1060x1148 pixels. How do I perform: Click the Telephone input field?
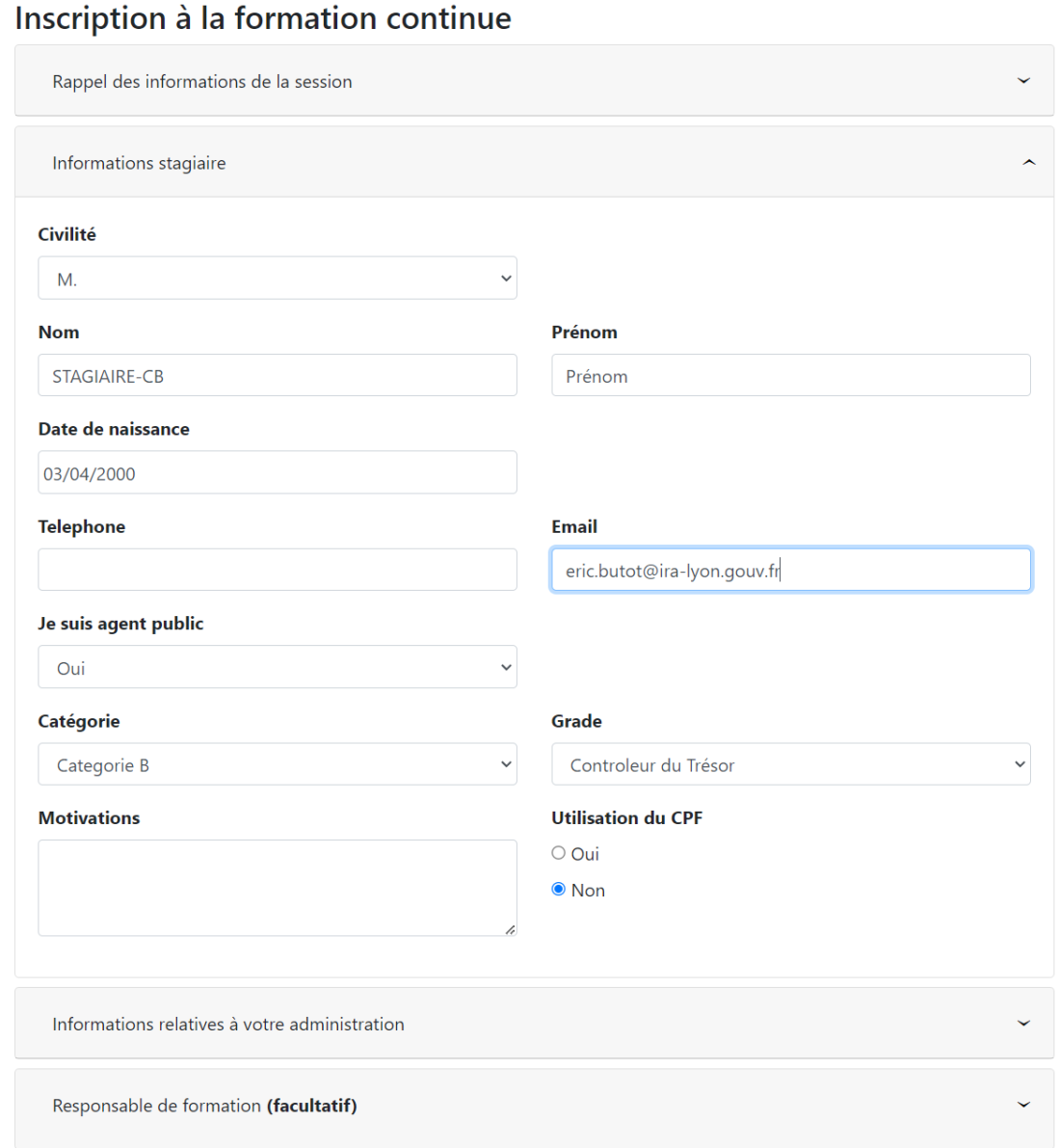point(278,569)
